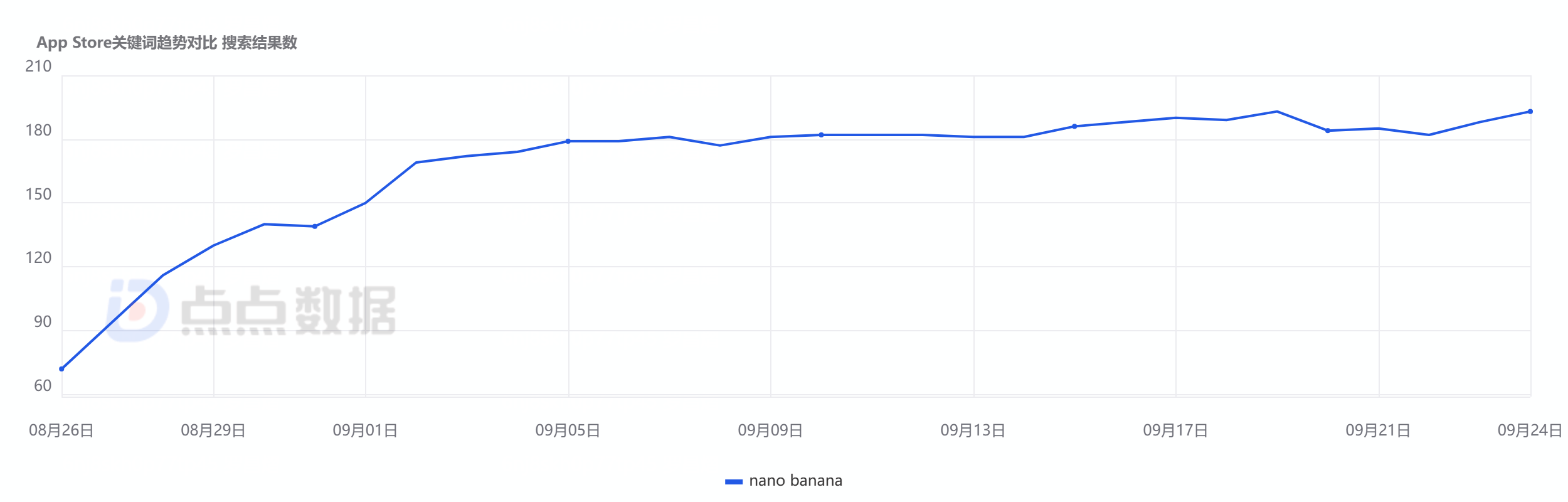The width and height of the screenshot is (1568, 502).
Task: Click the marker dot right after 09月09日
Action: pos(821,135)
